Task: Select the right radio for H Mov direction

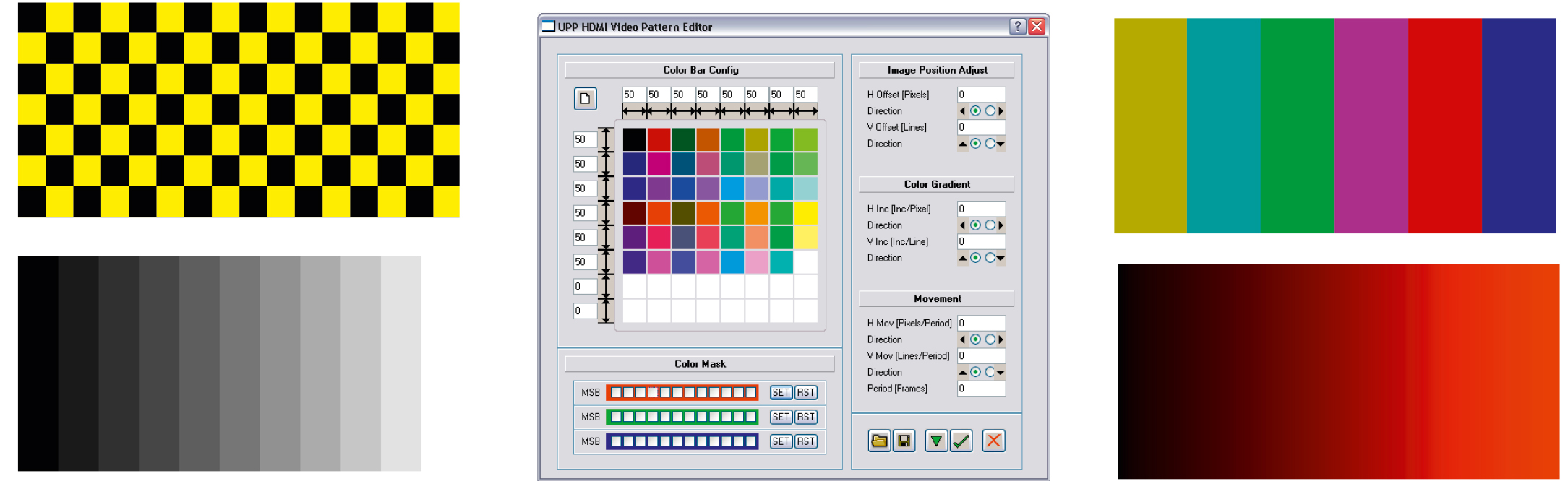Action: pyautogui.click(x=990, y=339)
